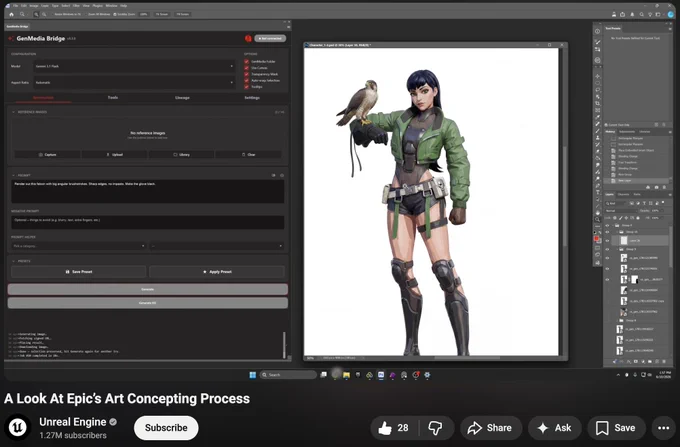Select the Frame tool
680x447 pixels.
598,110
